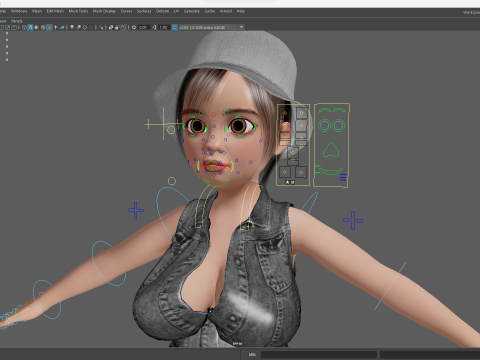Select the top-right box in left control panel

point(301,113)
